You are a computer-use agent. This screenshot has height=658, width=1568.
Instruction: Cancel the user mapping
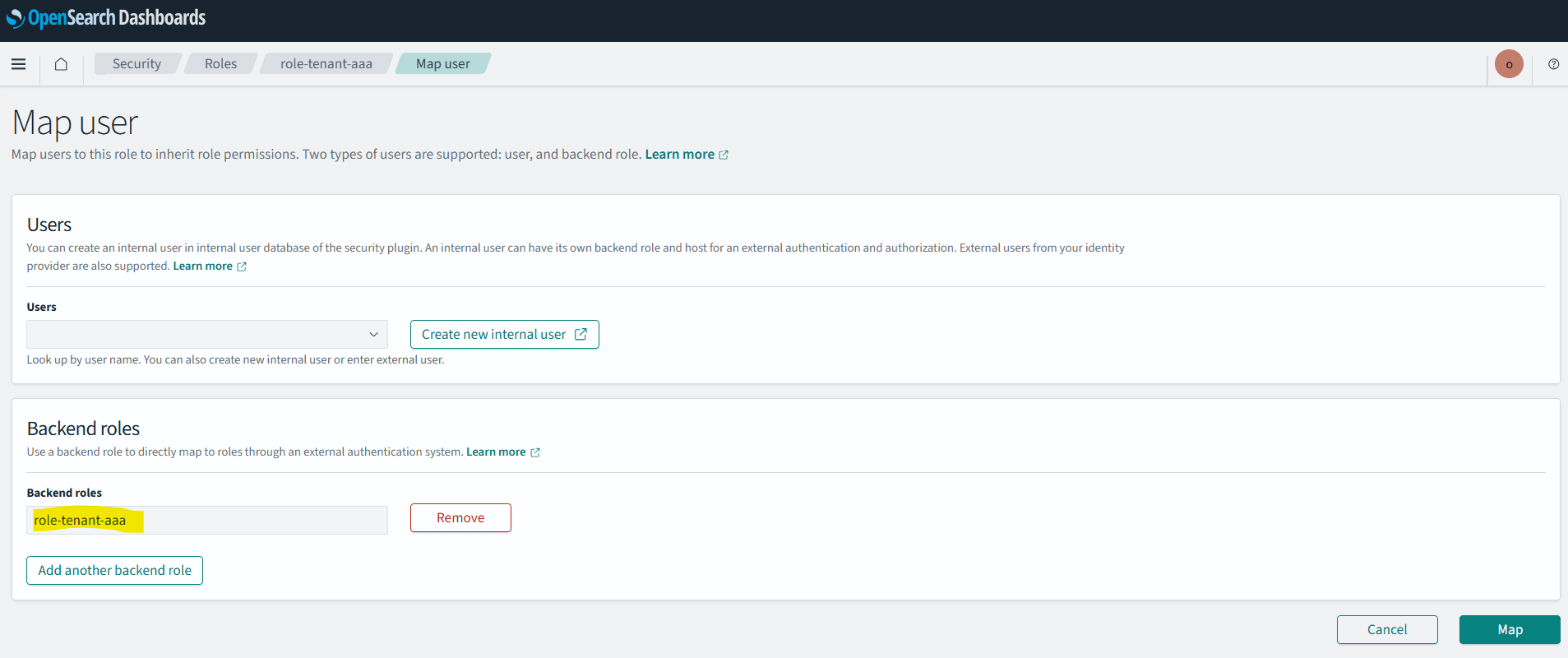click(1387, 629)
